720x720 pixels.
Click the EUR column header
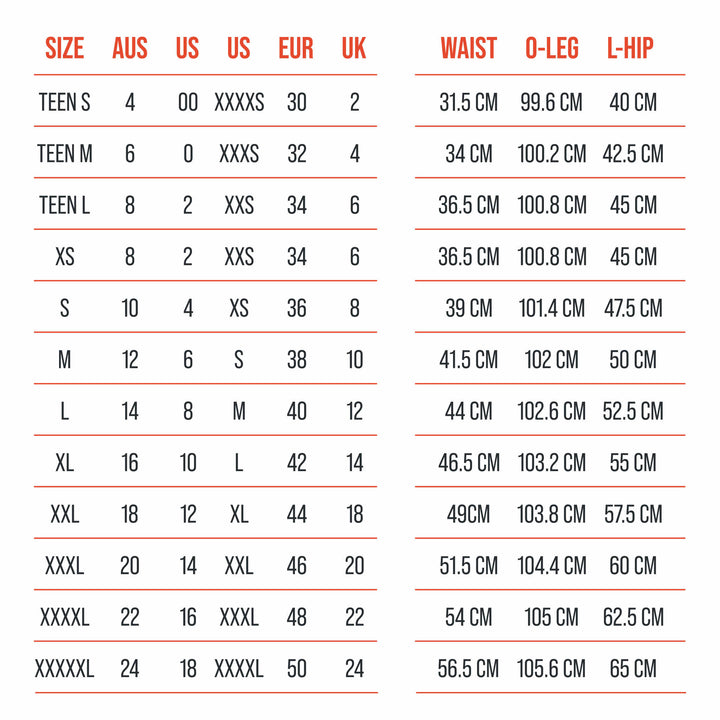[296, 48]
